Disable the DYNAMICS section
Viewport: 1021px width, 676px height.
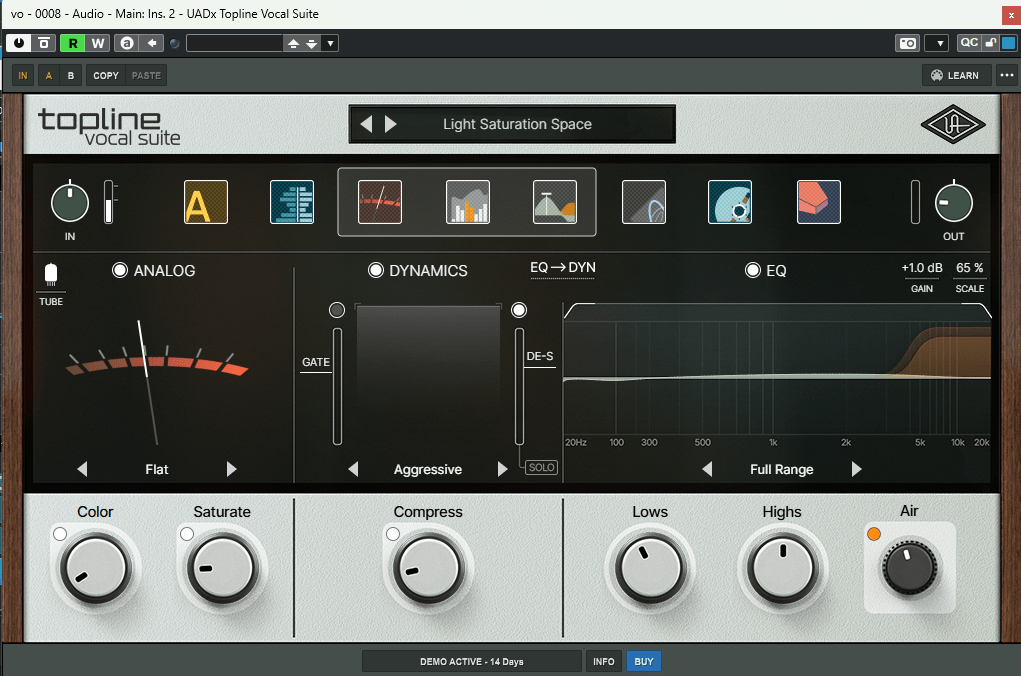(376, 270)
